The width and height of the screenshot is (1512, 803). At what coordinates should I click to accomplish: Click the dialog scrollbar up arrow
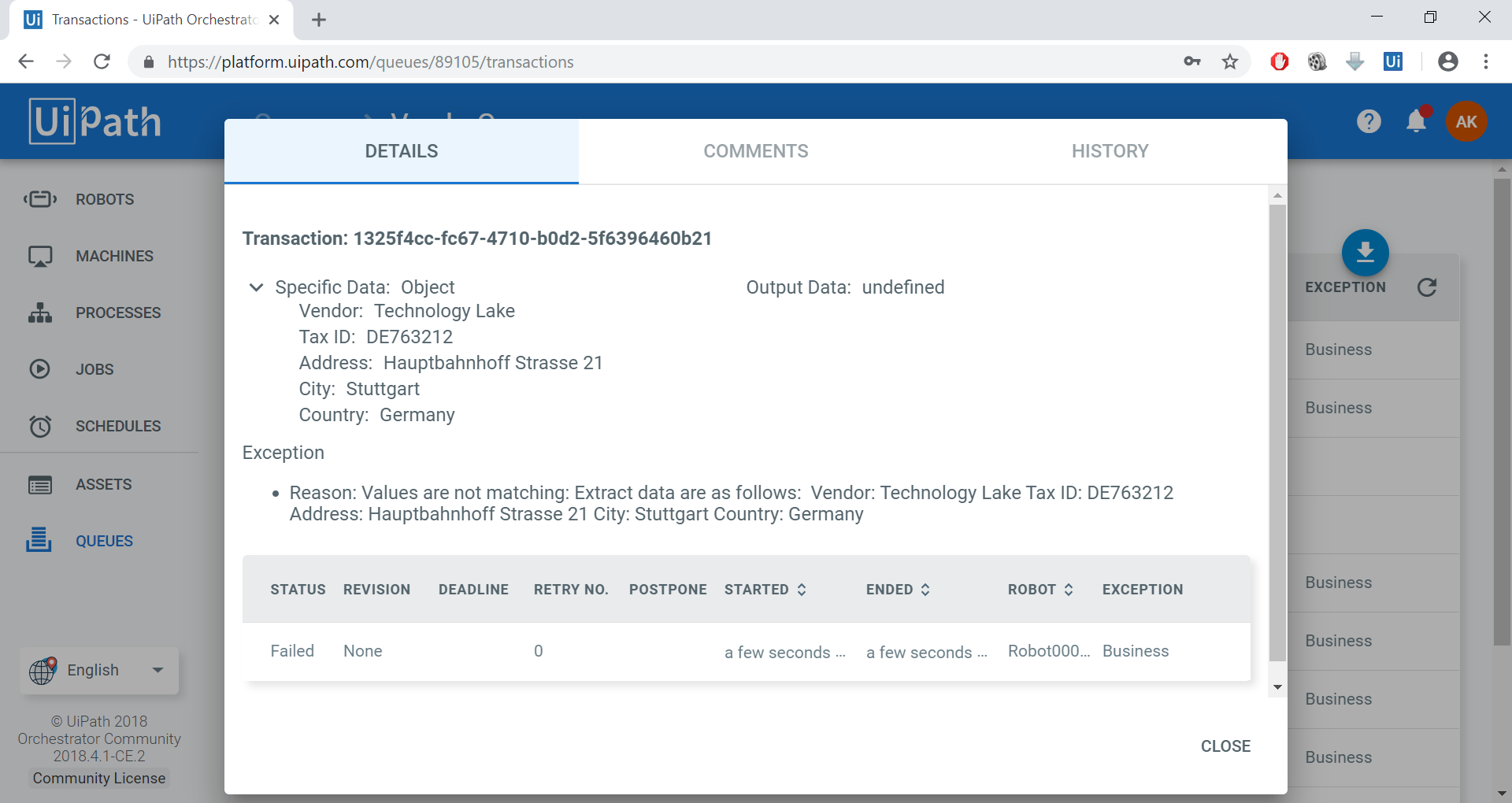(x=1277, y=194)
